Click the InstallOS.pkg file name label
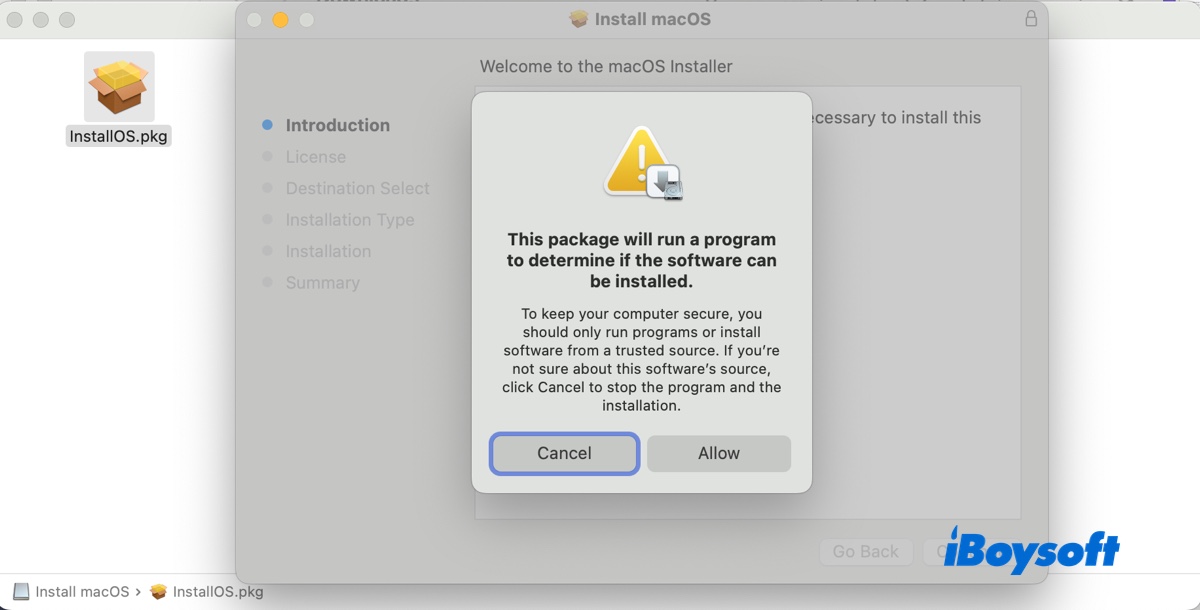1200x610 pixels. coord(119,136)
